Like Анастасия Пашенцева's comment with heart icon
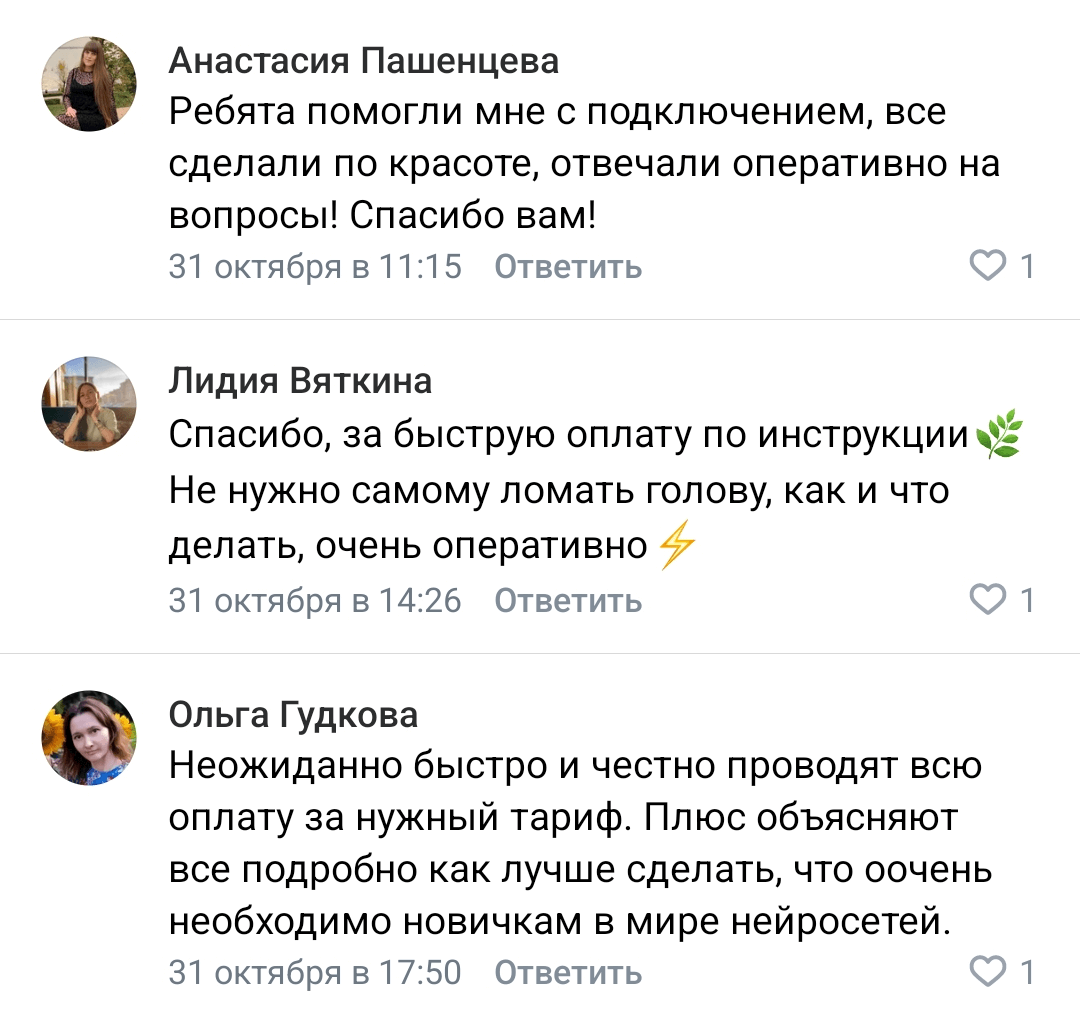1080x1020 pixels. [988, 266]
